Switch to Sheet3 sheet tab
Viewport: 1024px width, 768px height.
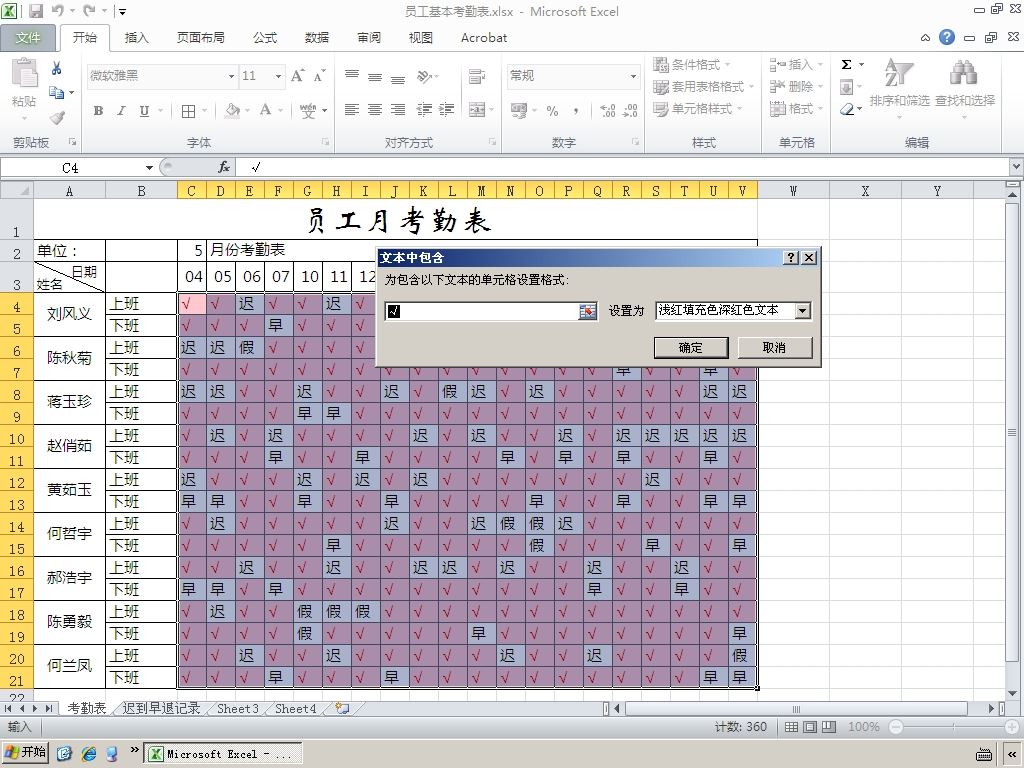pos(238,709)
